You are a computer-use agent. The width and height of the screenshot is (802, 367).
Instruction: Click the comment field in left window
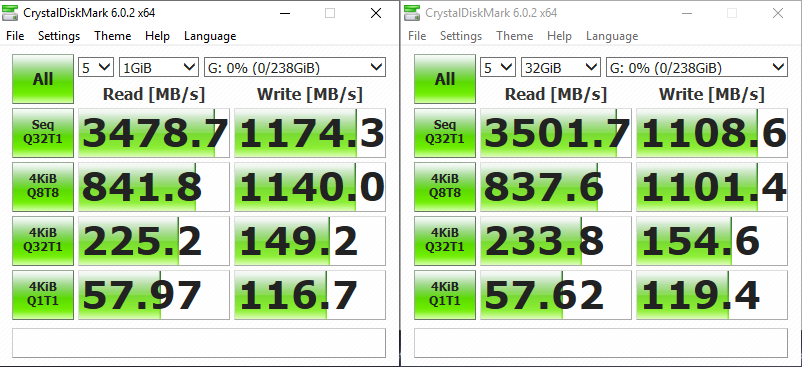pyautogui.click(x=199, y=343)
